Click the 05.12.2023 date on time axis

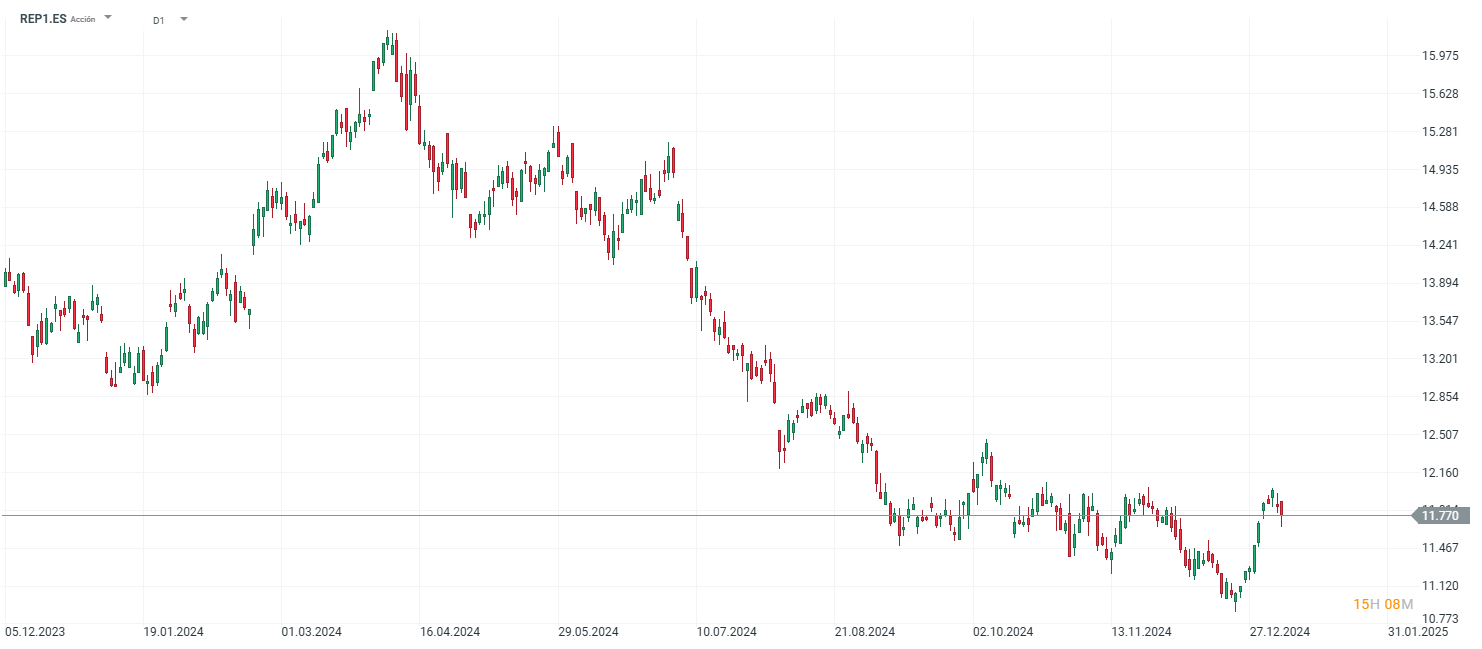(x=35, y=632)
